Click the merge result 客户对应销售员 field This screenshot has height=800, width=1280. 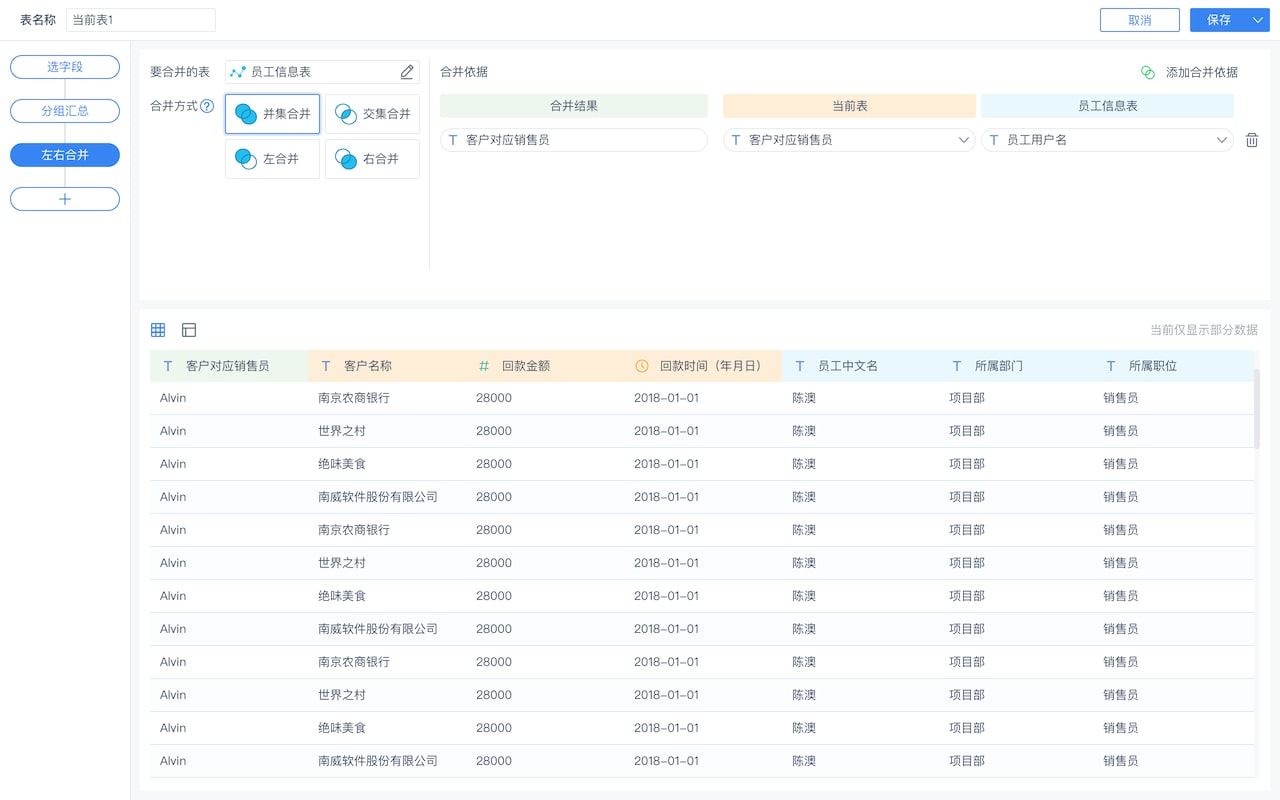coord(574,140)
